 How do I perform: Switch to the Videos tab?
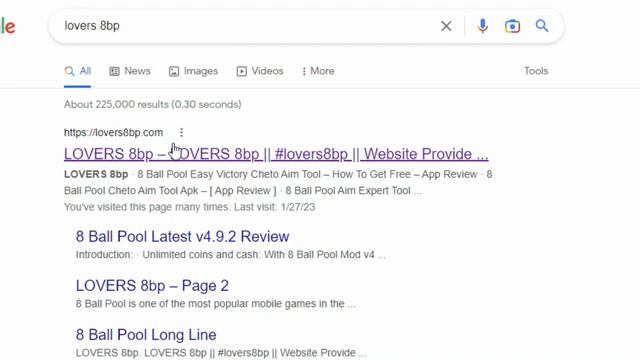[x=260, y=71]
